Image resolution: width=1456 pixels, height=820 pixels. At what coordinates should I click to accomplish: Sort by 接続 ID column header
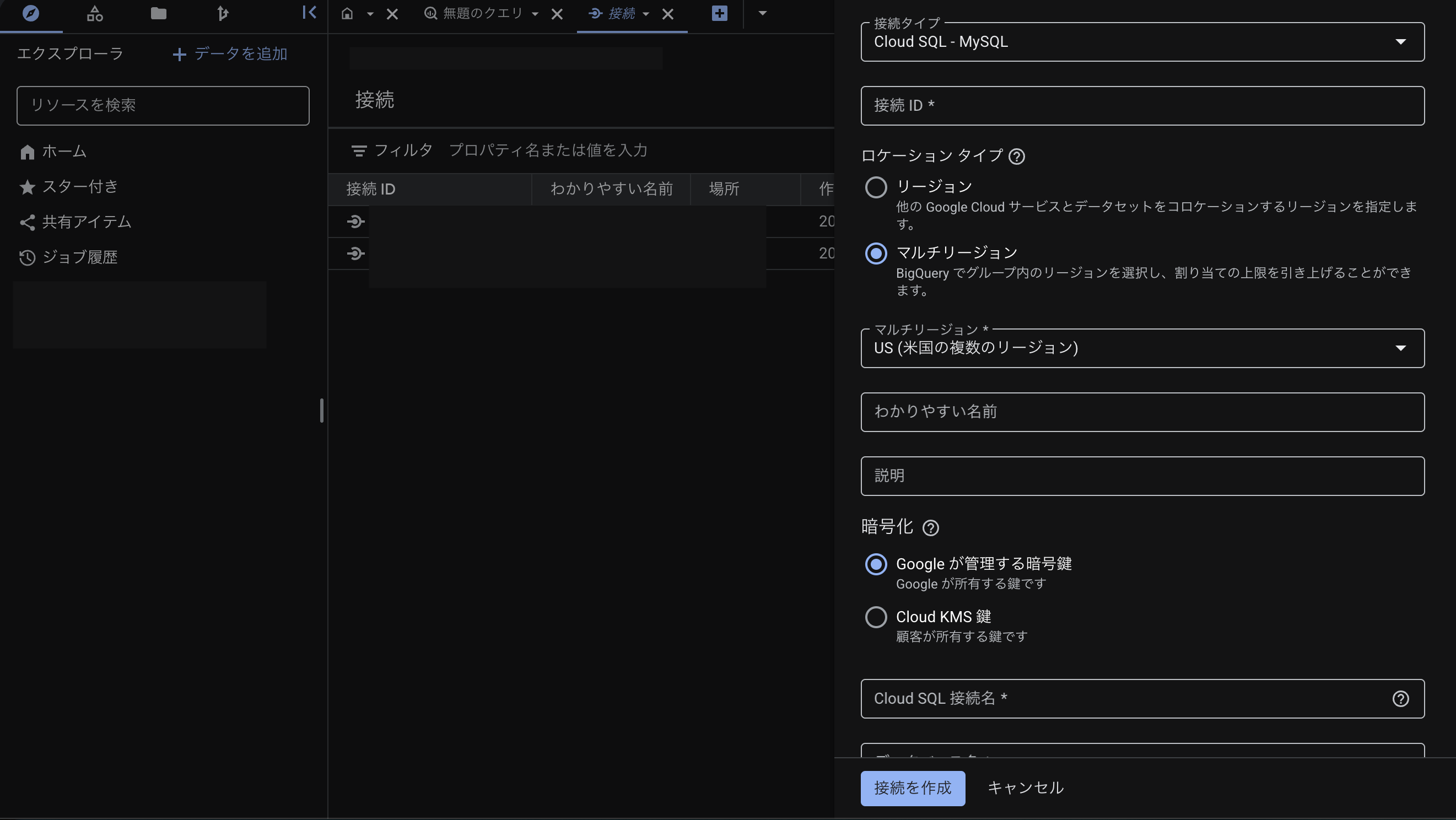(x=371, y=189)
